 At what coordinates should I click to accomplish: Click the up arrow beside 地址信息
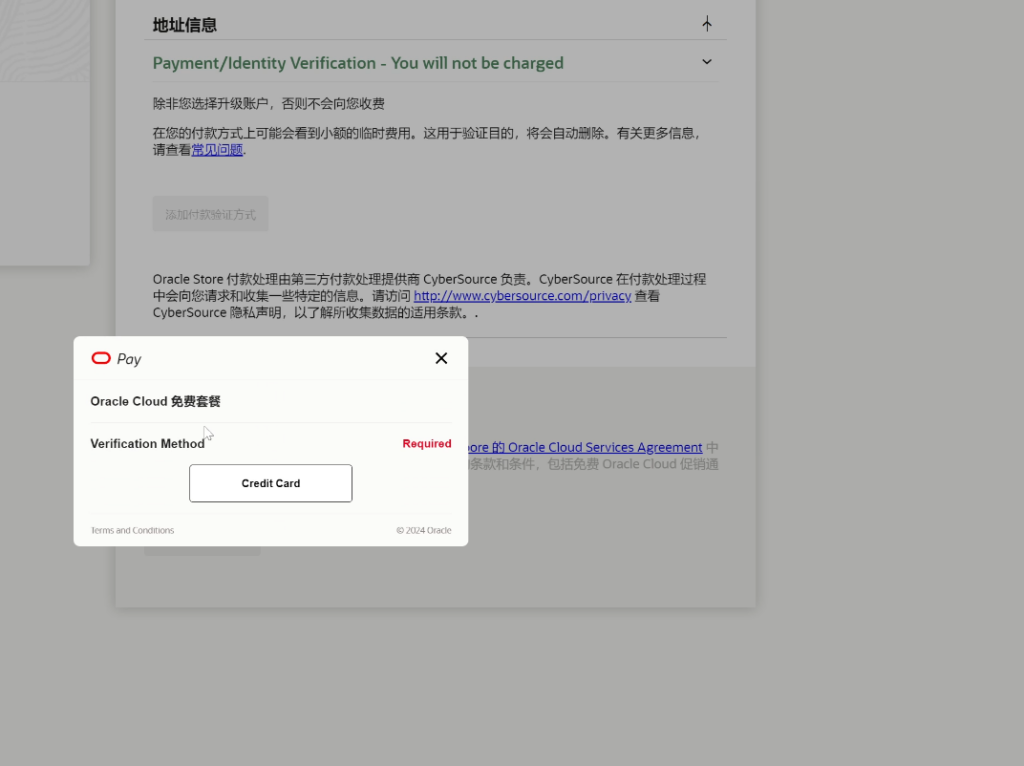pos(707,24)
